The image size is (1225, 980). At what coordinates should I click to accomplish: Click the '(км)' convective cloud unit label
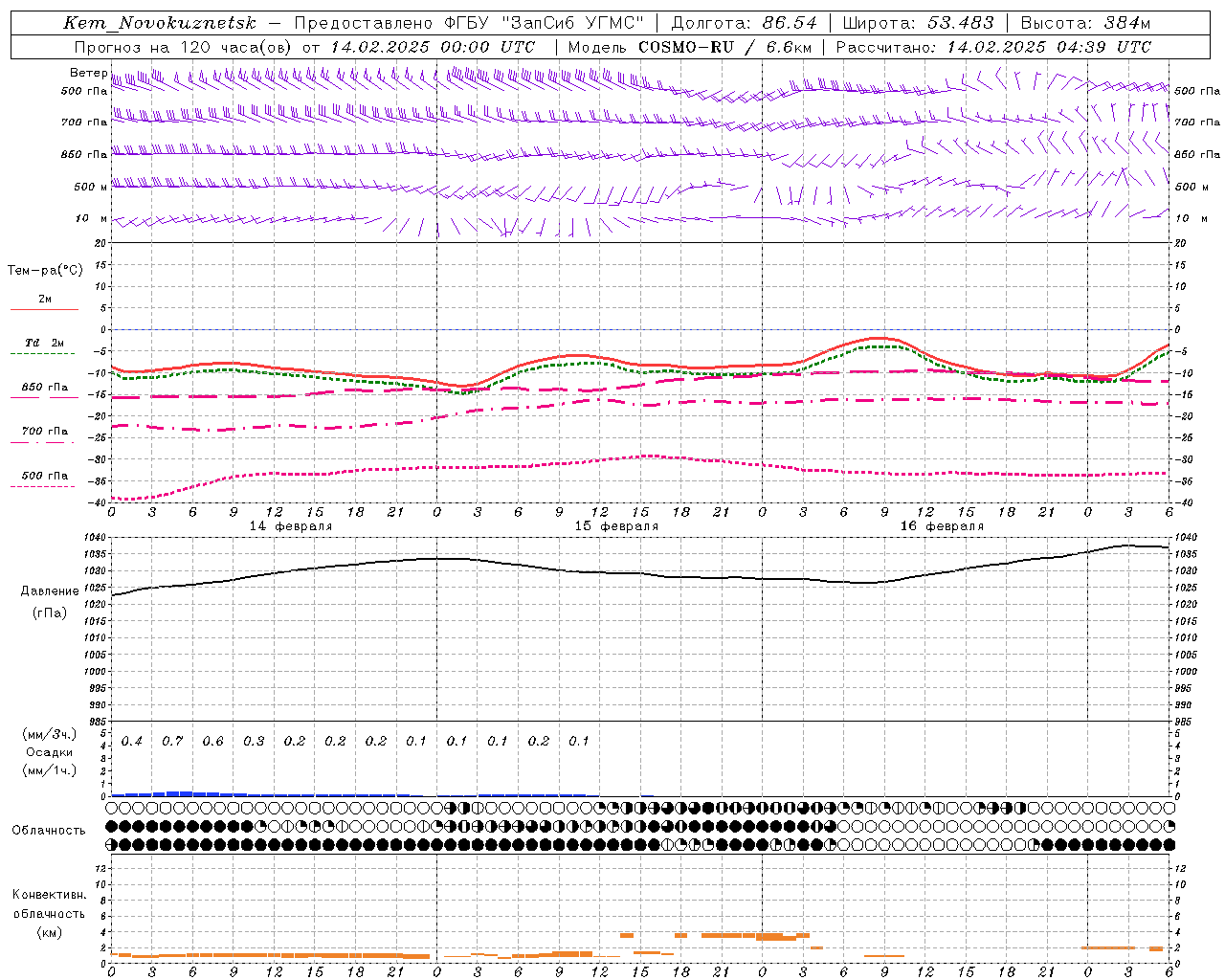(49, 932)
